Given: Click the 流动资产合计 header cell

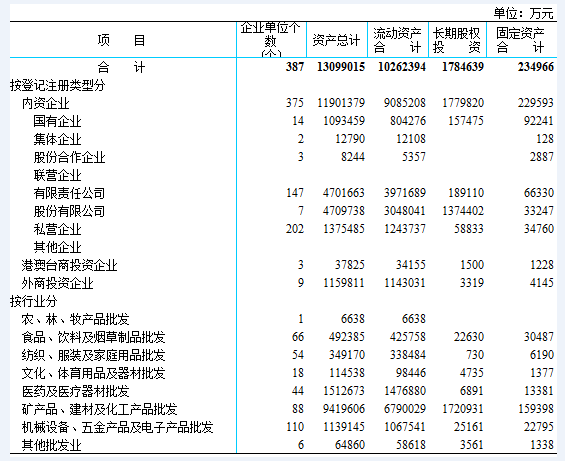Looking at the screenshot, I should coord(397,40).
